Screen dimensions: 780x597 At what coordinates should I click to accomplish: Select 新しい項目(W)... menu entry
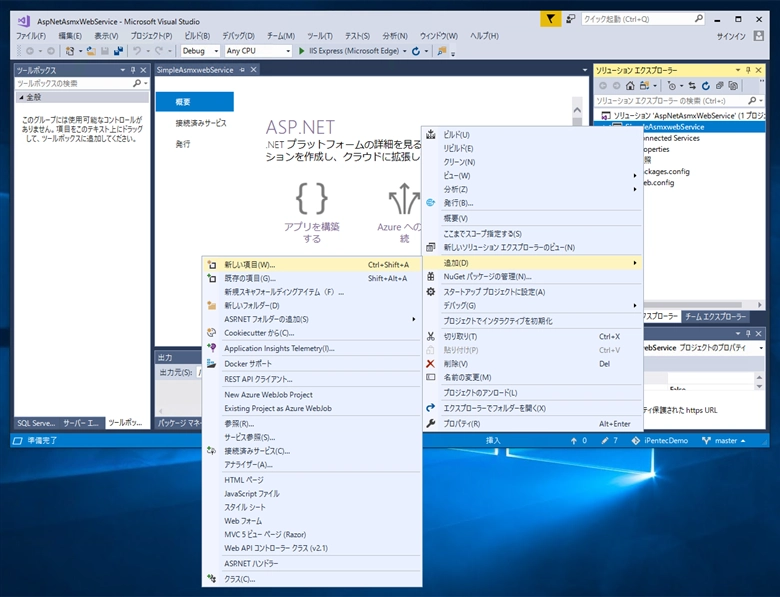pyautogui.click(x=312, y=265)
